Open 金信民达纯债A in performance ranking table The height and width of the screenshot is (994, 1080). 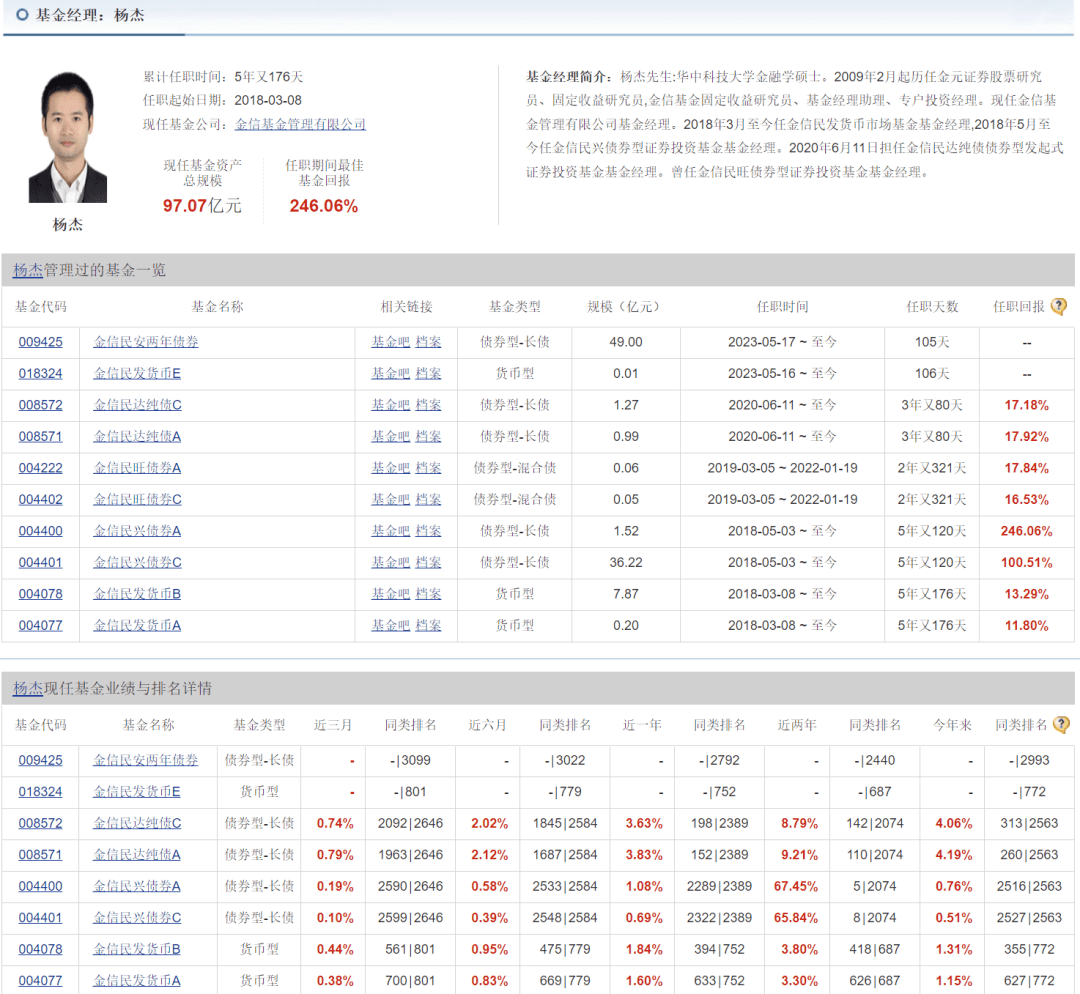click(x=137, y=855)
